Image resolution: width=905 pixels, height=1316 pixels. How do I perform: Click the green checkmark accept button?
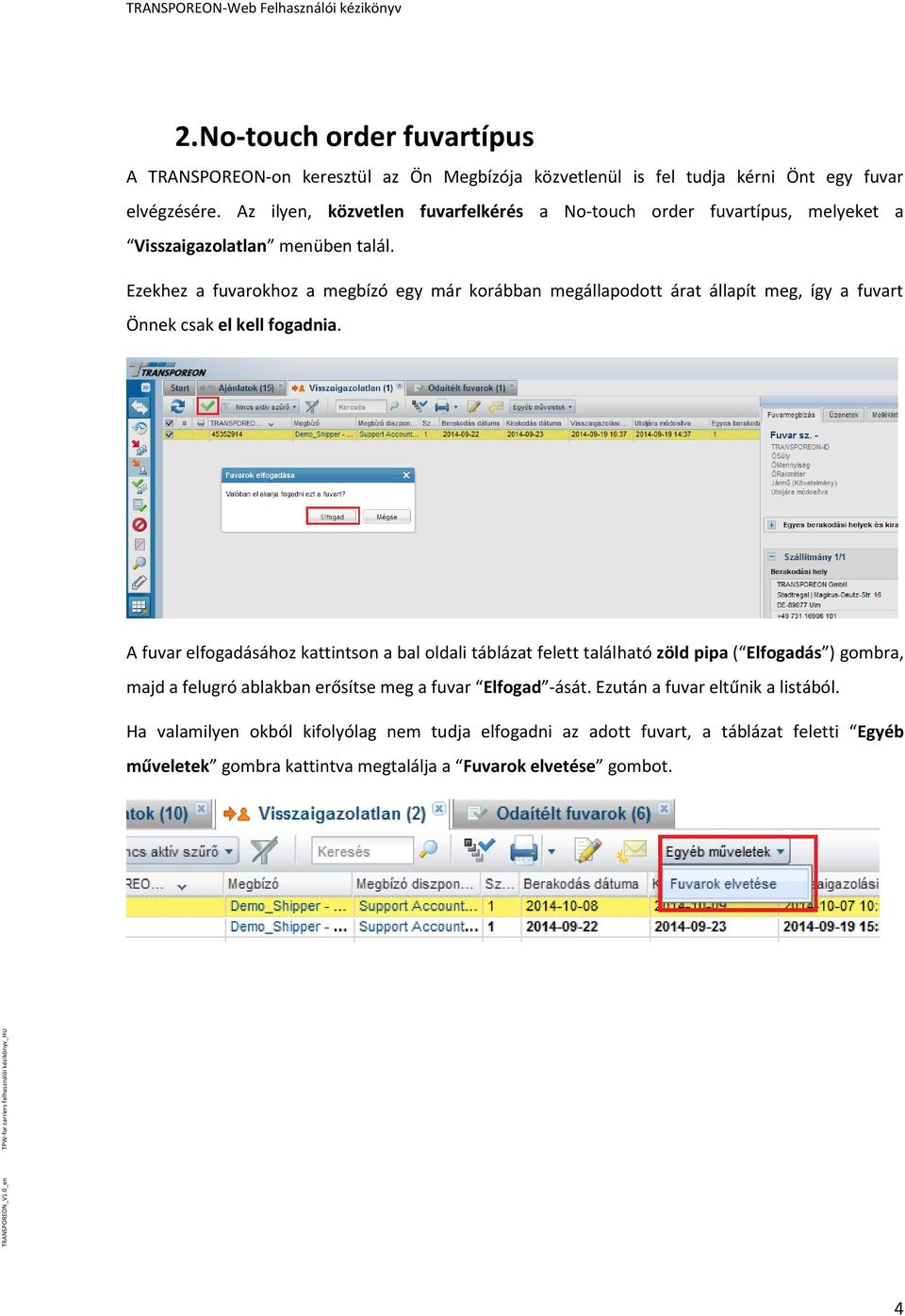pos(206,406)
